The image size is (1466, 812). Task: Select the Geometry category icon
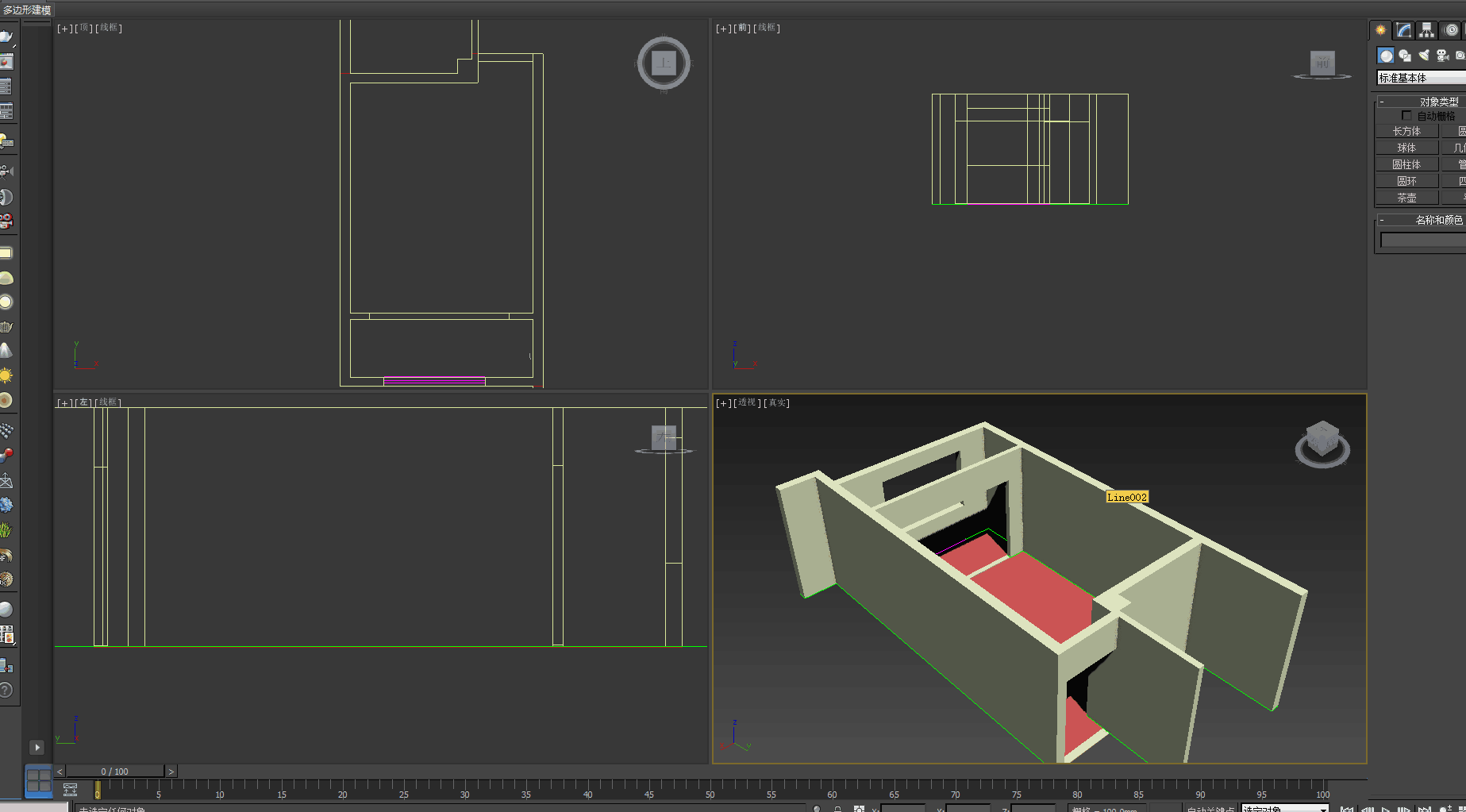tap(1386, 56)
